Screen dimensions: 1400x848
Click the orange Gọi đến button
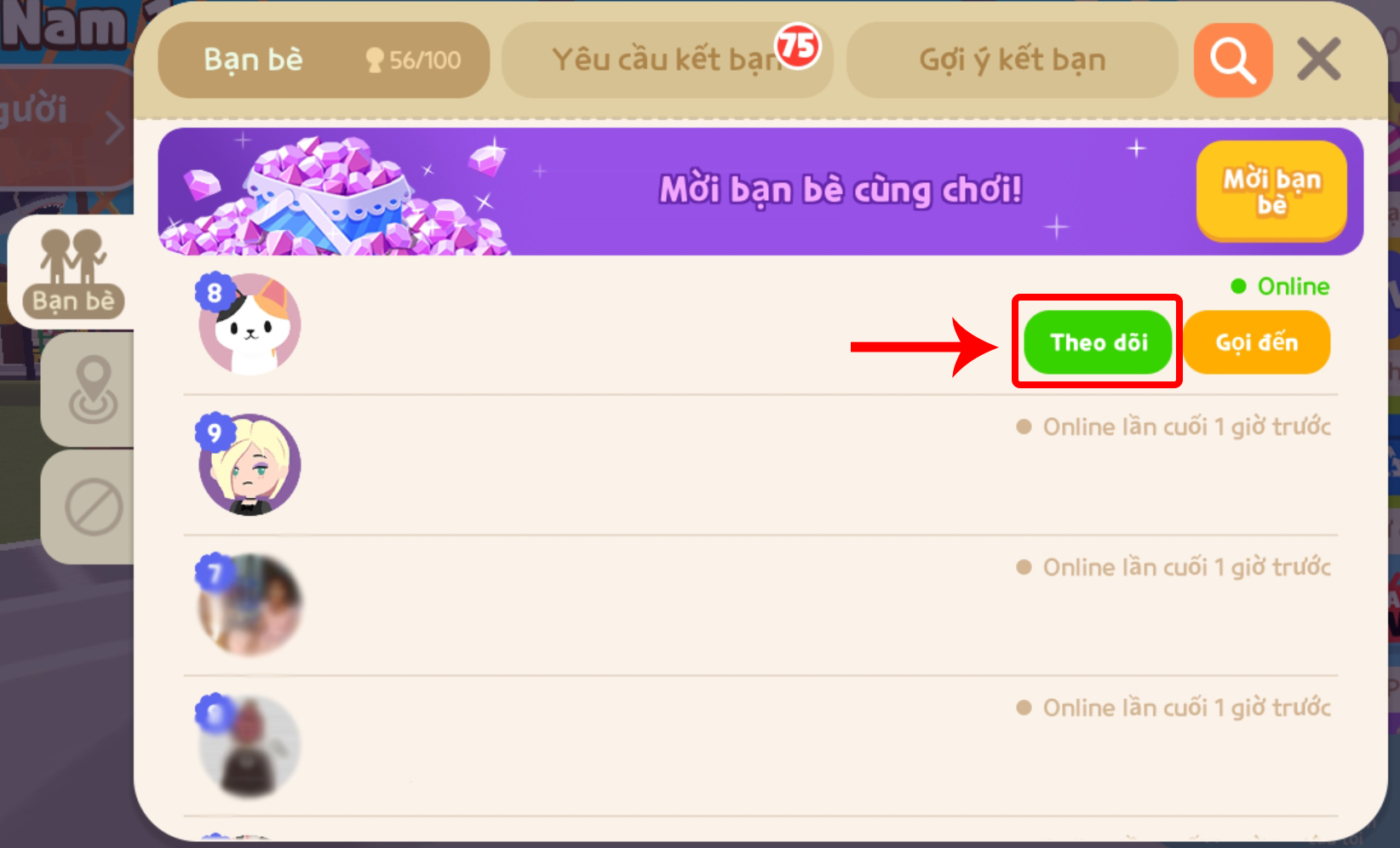(x=1256, y=342)
